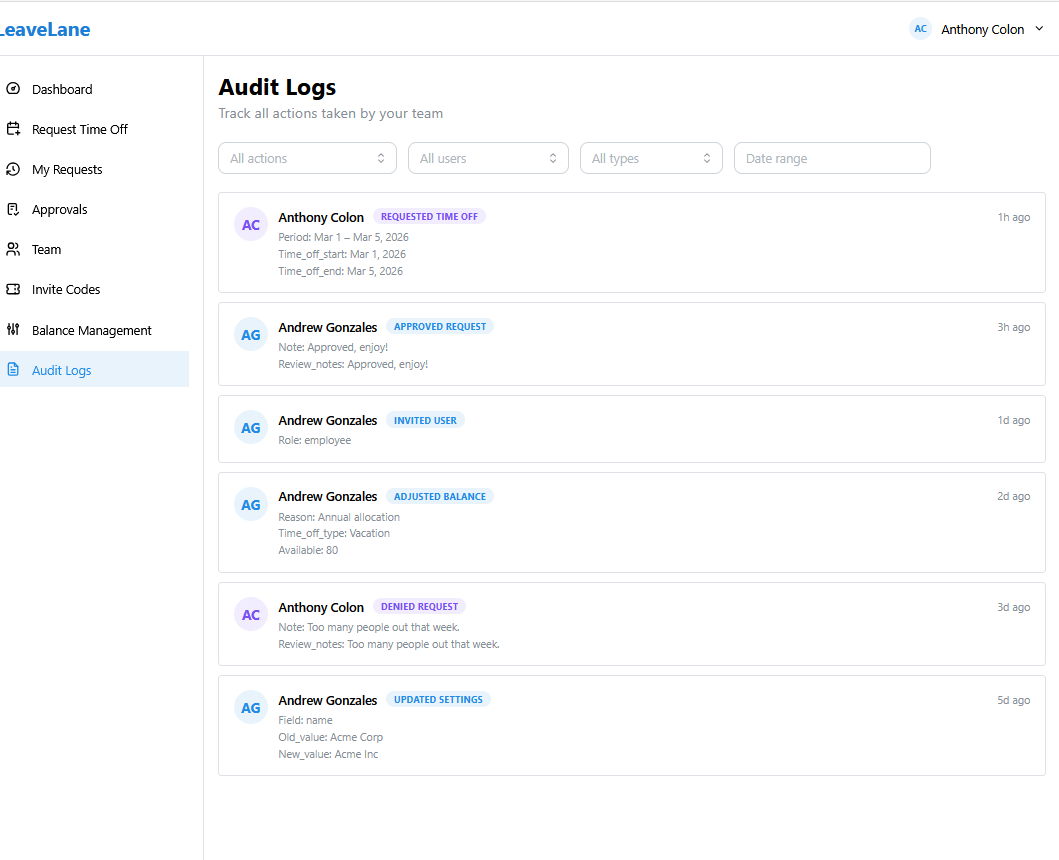Open the Team page
The width and height of the screenshot is (1059, 860).
pyautogui.click(x=95, y=249)
